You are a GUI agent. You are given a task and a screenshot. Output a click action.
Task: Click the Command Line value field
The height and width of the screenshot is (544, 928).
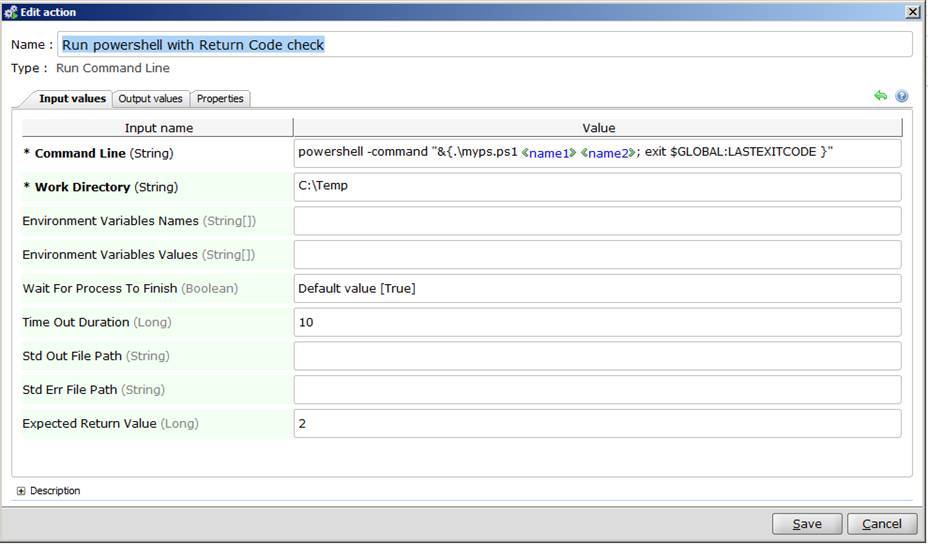597,153
